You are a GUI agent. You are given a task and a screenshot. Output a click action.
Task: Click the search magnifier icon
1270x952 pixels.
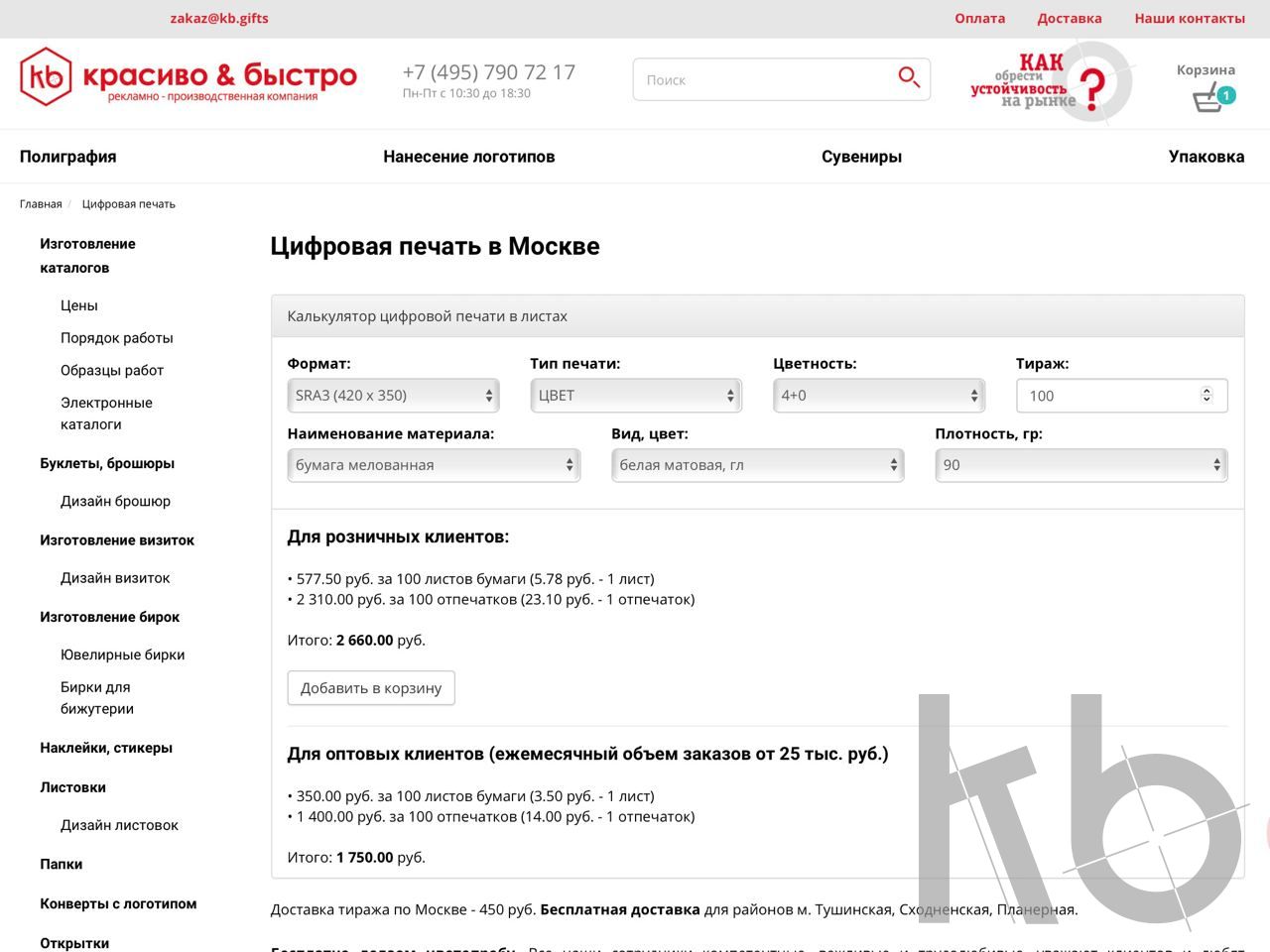pos(909,76)
